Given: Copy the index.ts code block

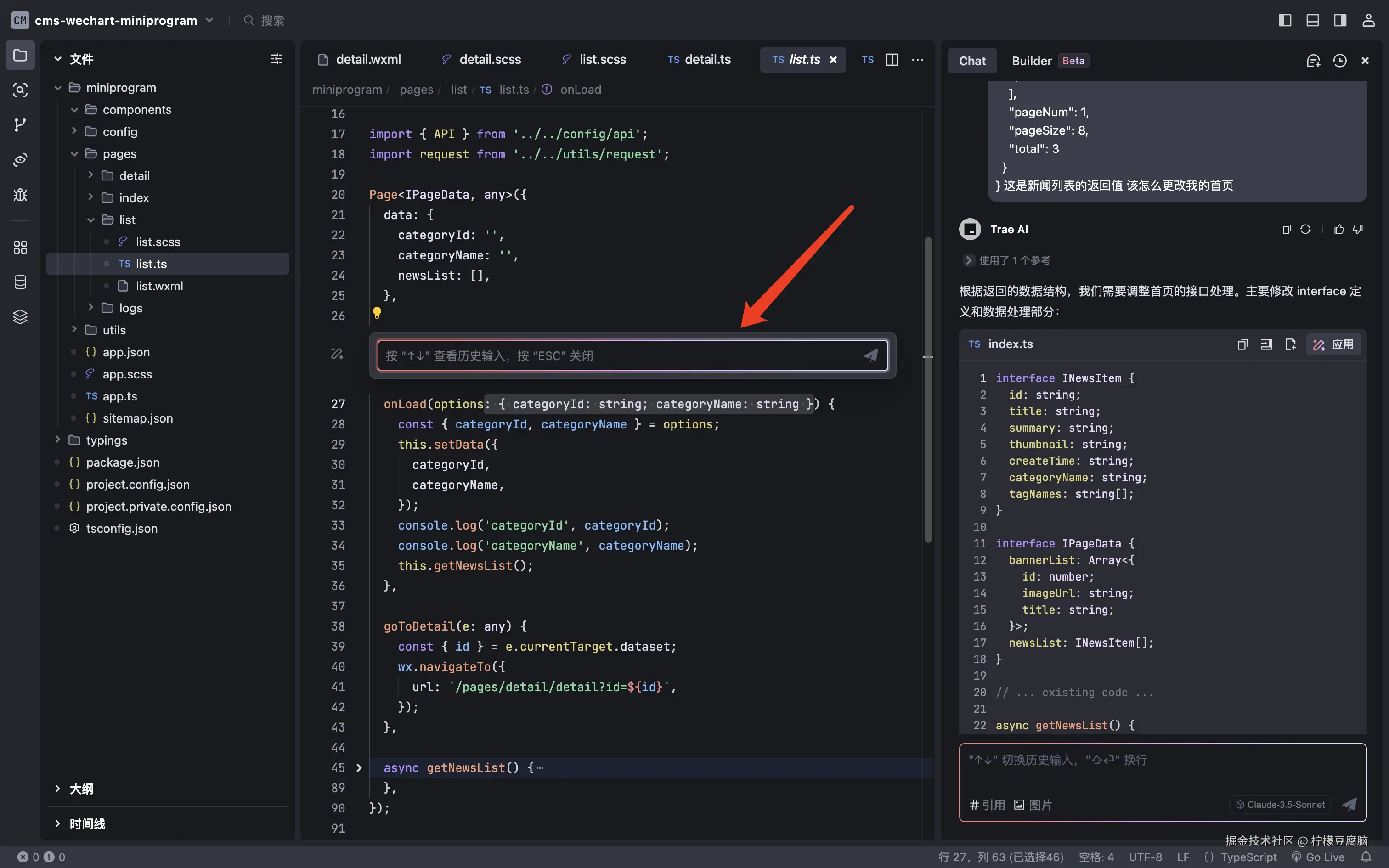Looking at the screenshot, I should pos(1242,344).
